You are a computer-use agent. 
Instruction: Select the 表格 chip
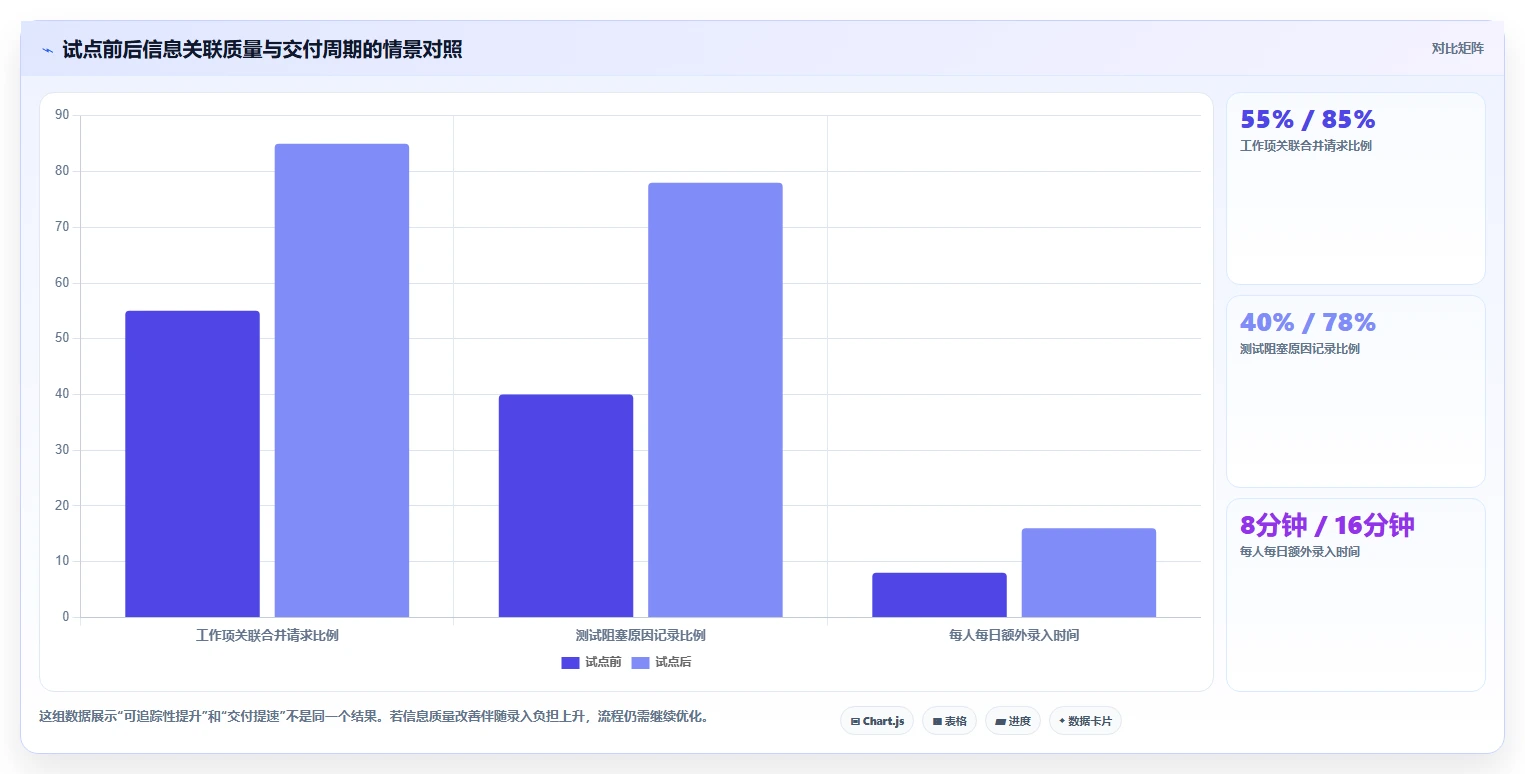[949, 721]
